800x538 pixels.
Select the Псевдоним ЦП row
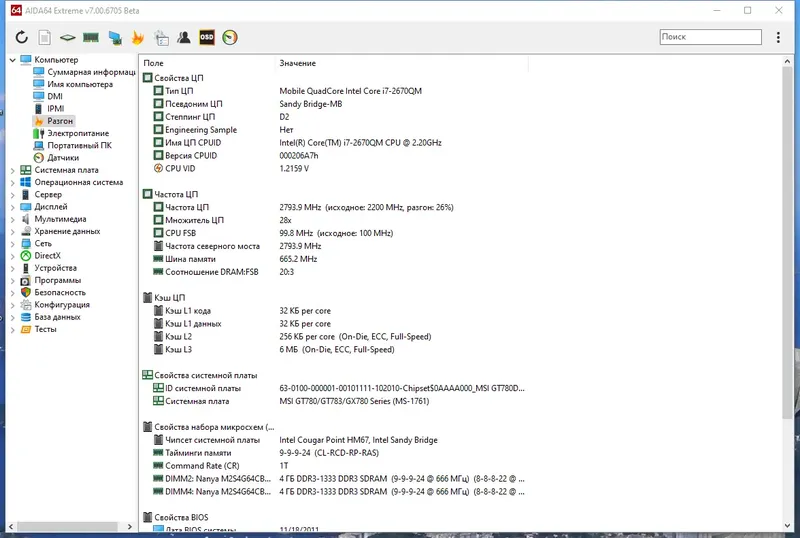tap(337, 104)
